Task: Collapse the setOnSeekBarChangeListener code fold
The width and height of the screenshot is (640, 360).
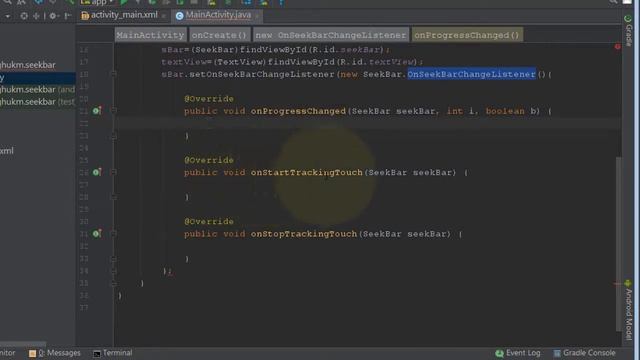Action: [114, 74]
